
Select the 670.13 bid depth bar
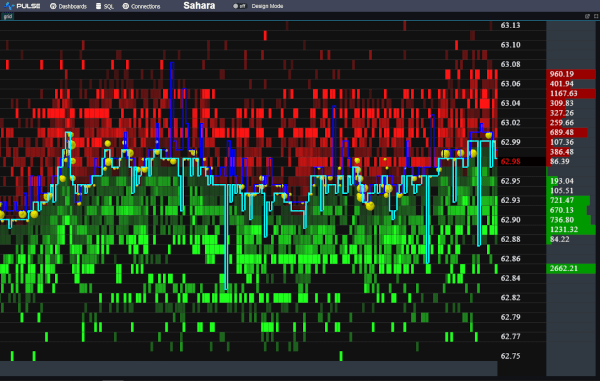click(567, 210)
